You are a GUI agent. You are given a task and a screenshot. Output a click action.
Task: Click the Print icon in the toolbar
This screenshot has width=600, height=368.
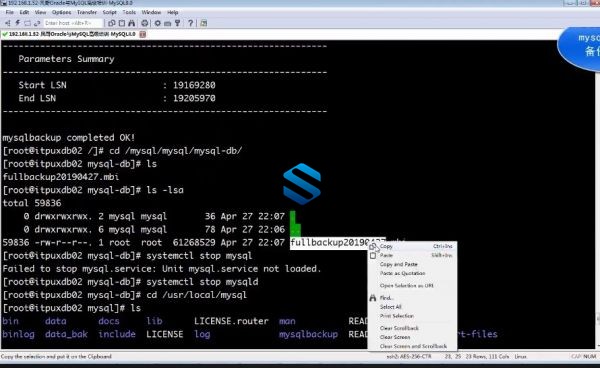tap(145, 23)
